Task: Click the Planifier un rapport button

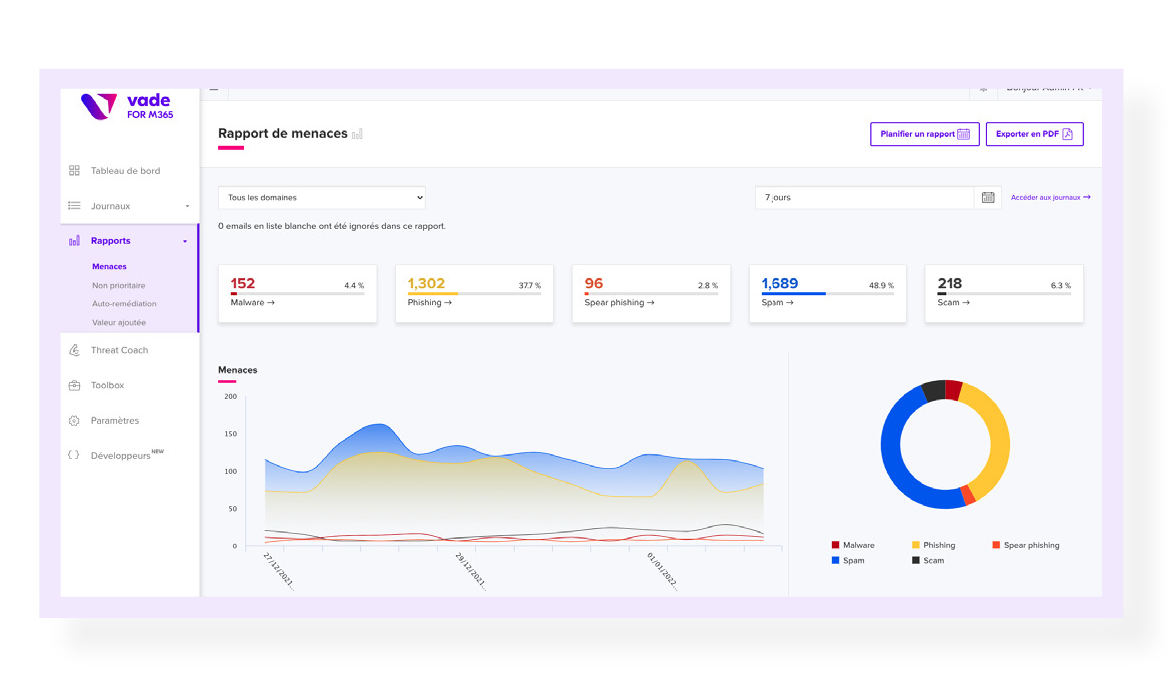Action: pyautogui.click(x=924, y=134)
